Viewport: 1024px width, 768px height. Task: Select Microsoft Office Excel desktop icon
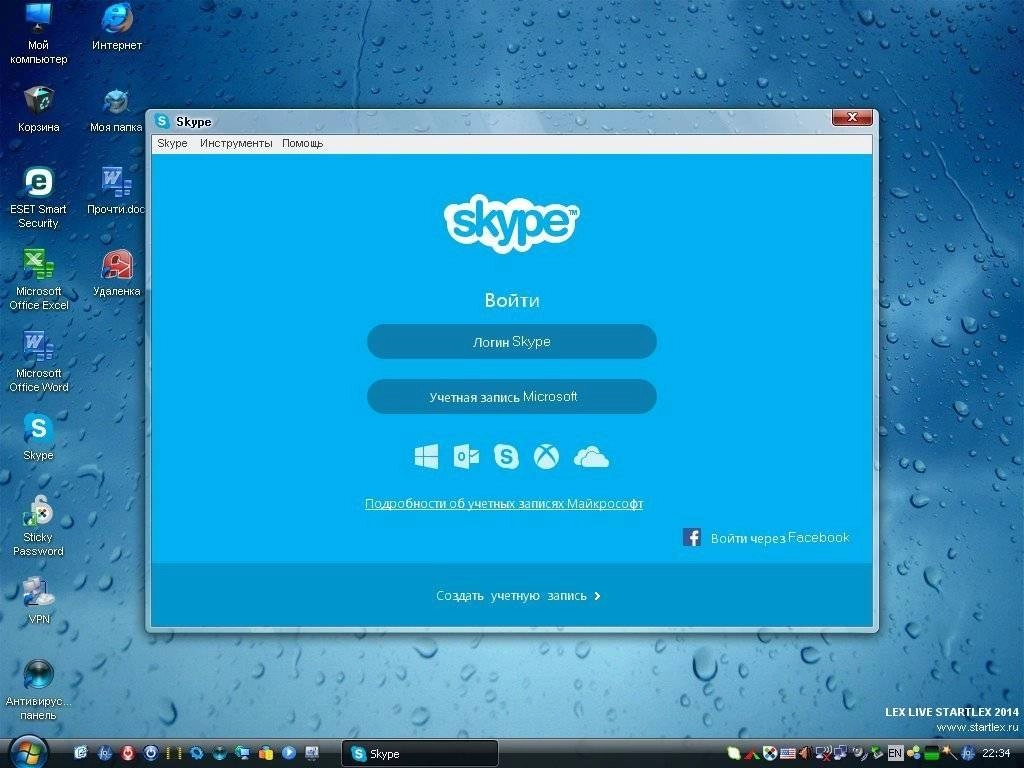pos(39,280)
